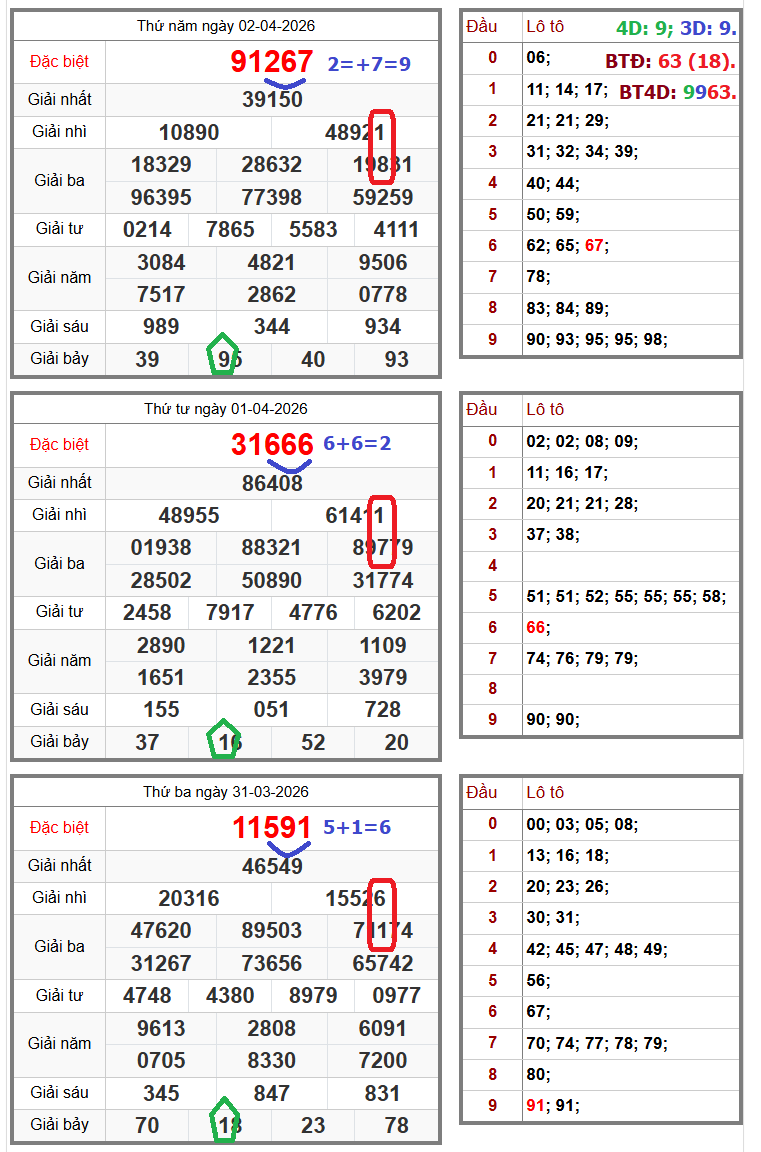
Task: Select the special prize number 91267
Action: click(x=272, y=62)
